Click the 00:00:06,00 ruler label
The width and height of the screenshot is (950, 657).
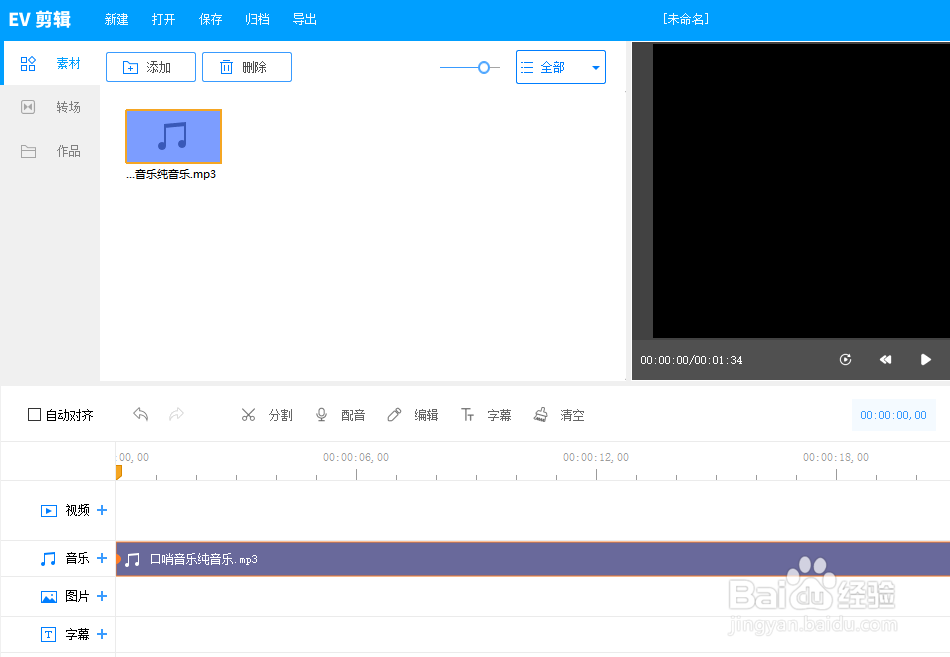356,457
